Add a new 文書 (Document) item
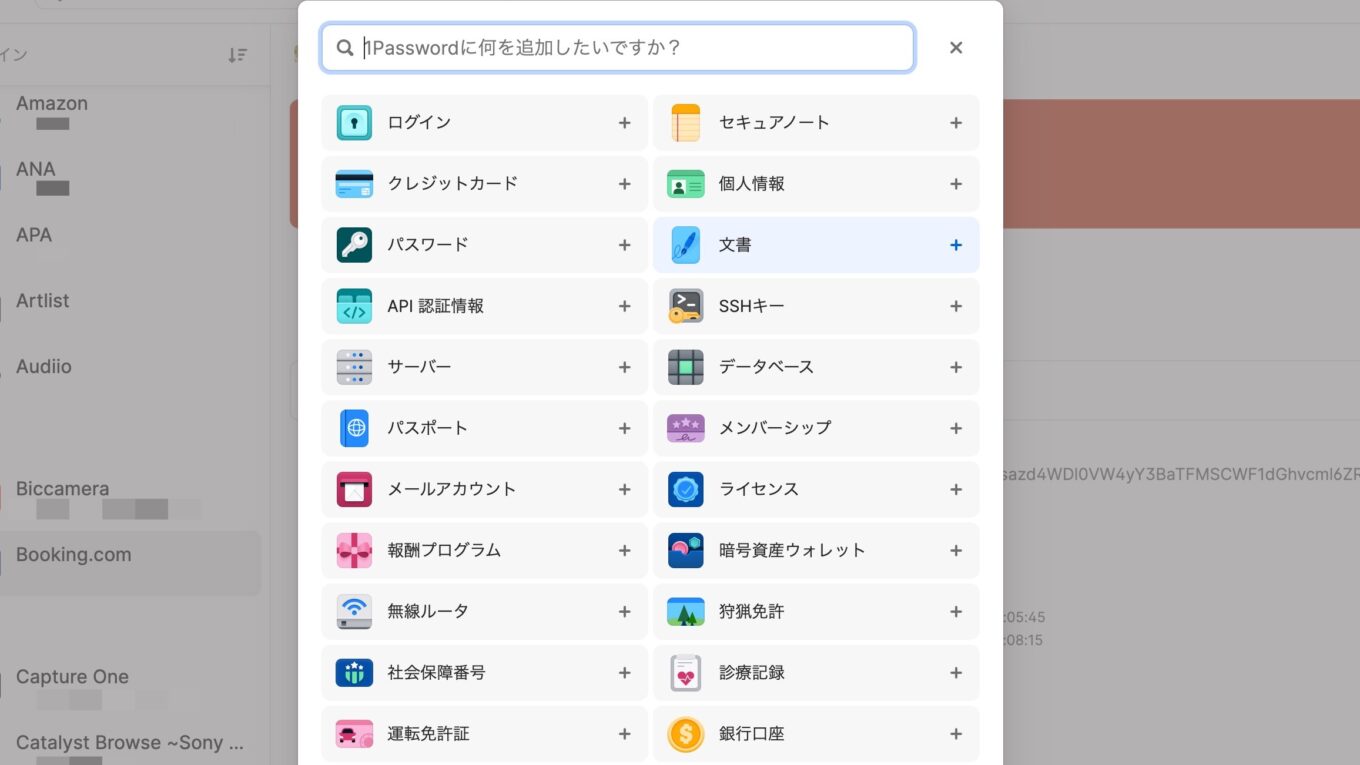 pyautogui.click(x=955, y=244)
